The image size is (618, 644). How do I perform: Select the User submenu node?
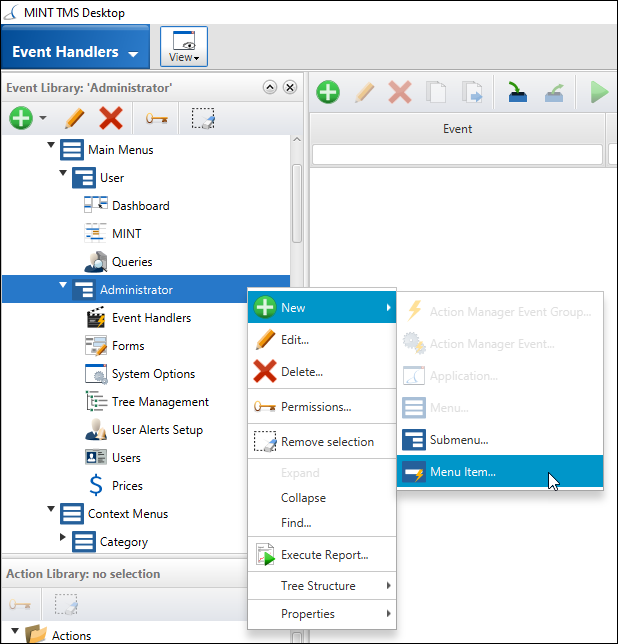pos(112,177)
